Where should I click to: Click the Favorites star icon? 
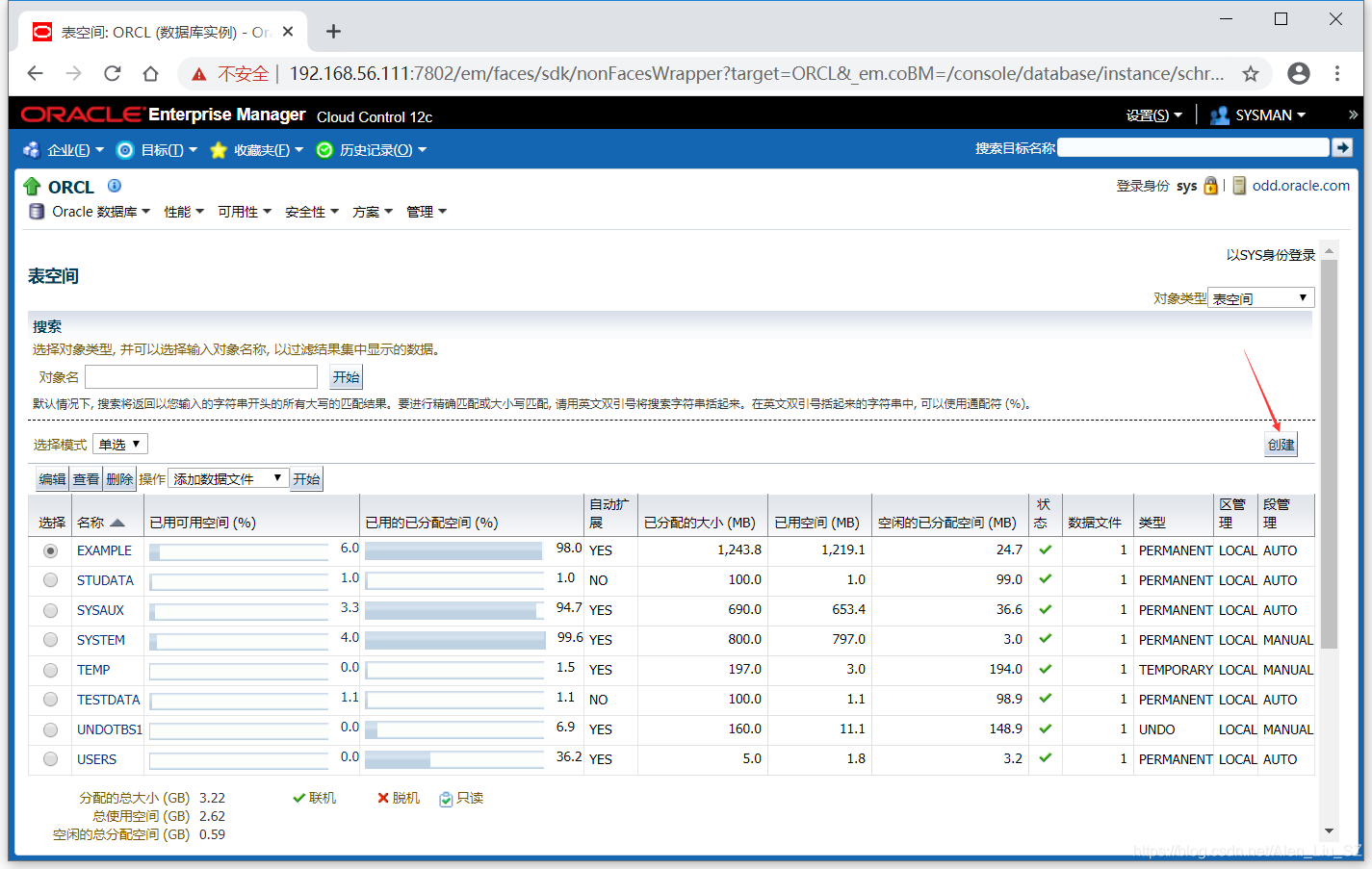coord(219,150)
